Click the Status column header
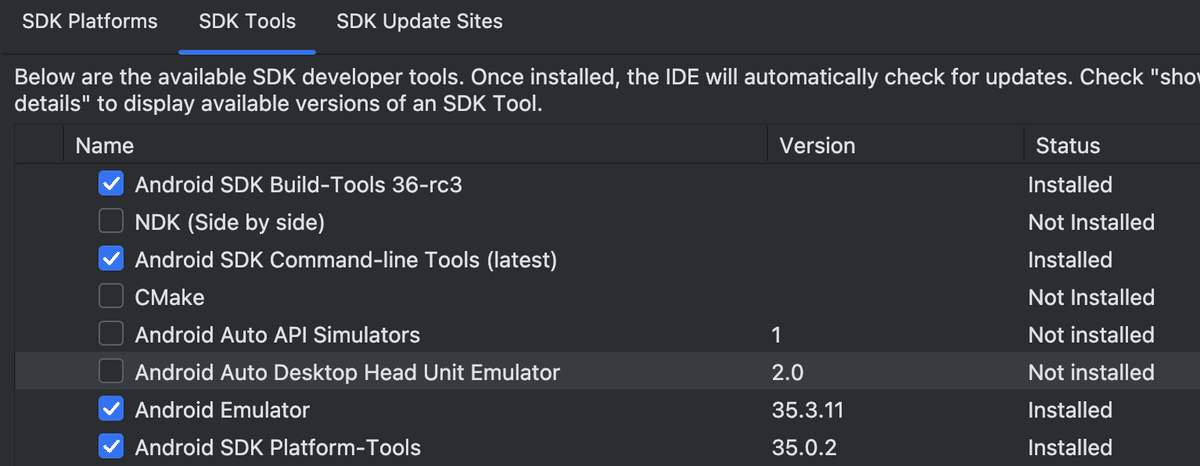Image resolution: width=1200 pixels, height=466 pixels. pos(1067,146)
